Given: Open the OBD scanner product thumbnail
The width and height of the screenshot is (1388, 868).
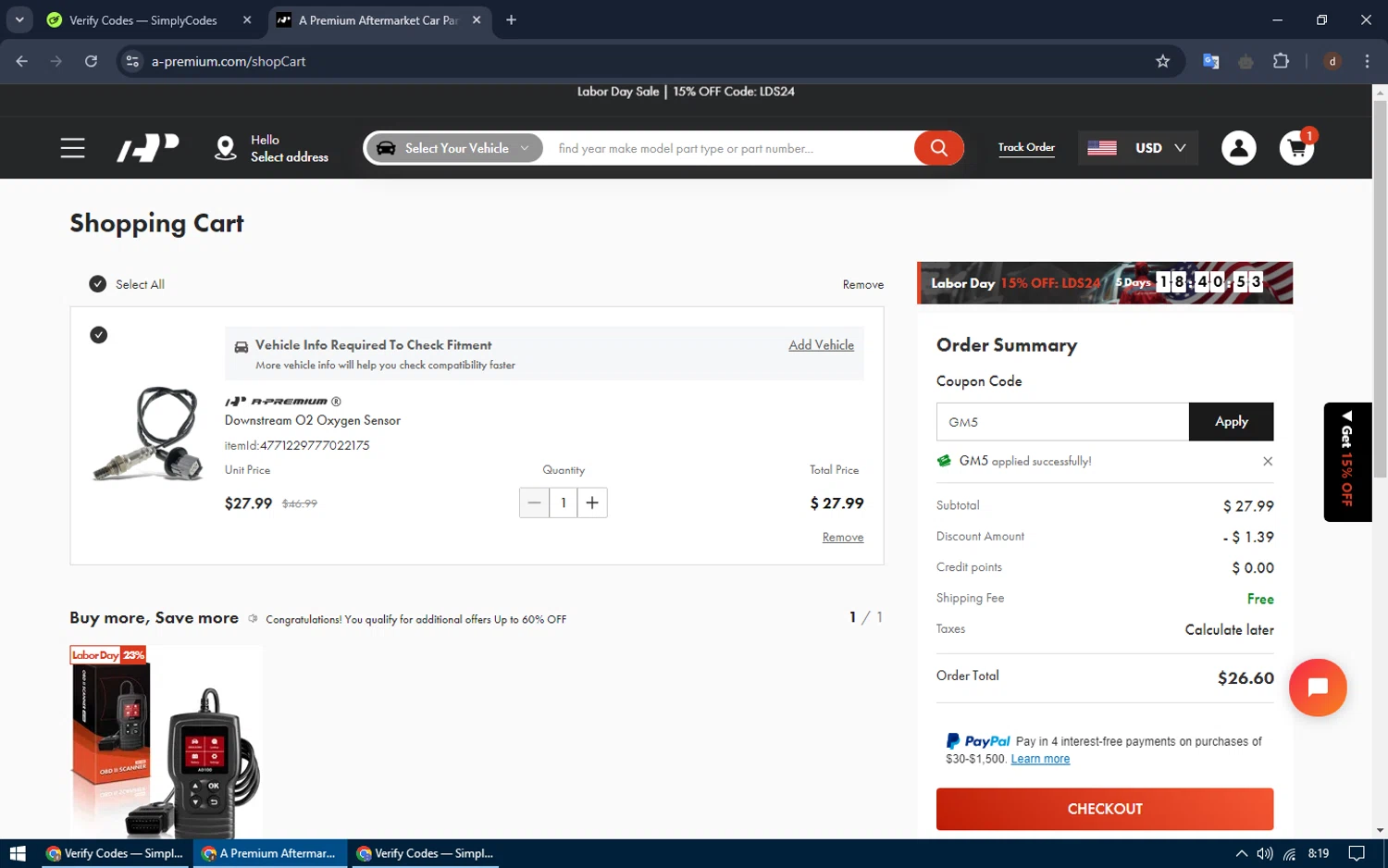Looking at the screenshot, I should pos(167,742).
